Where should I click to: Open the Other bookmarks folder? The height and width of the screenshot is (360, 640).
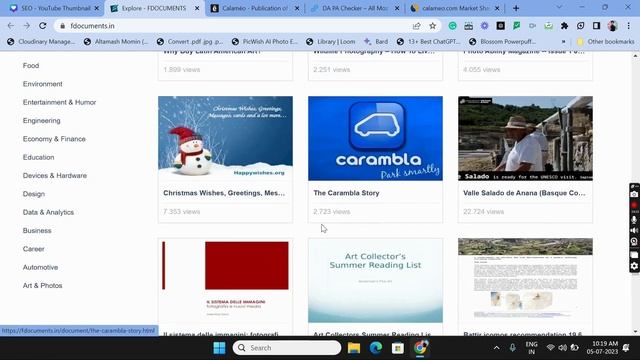[x=605, y=42]
